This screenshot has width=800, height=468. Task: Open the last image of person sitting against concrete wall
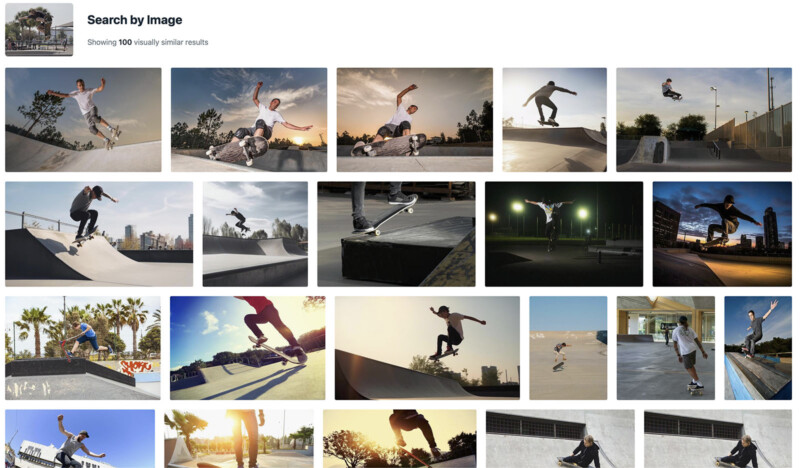click(718, 439)
